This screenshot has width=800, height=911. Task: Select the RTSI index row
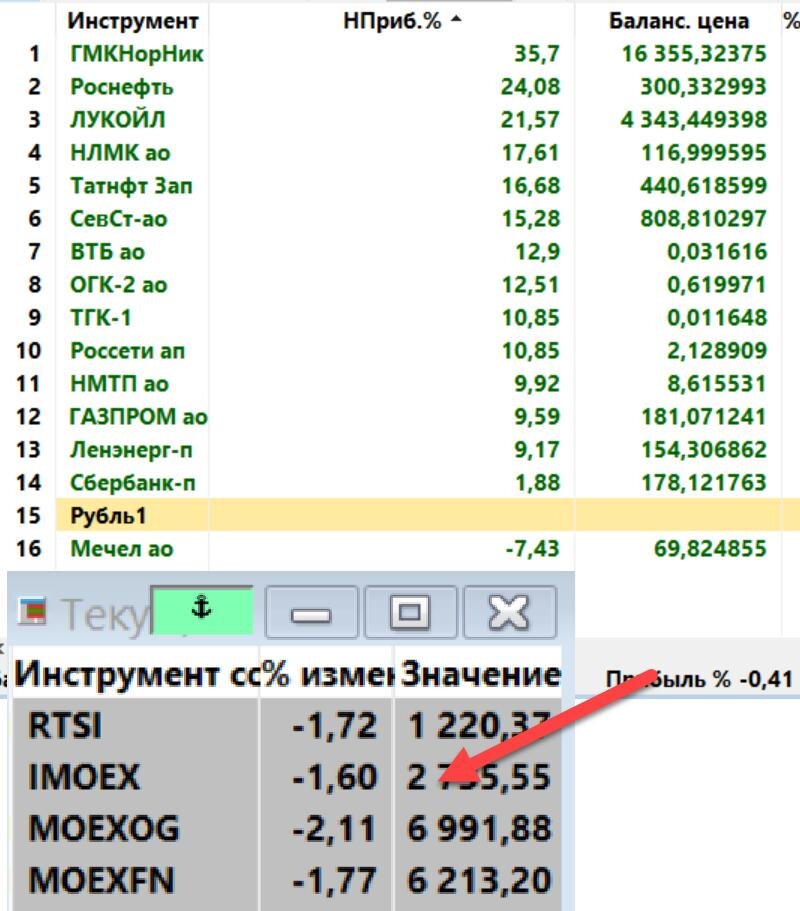pyautogui.click(x=287, y=726)
